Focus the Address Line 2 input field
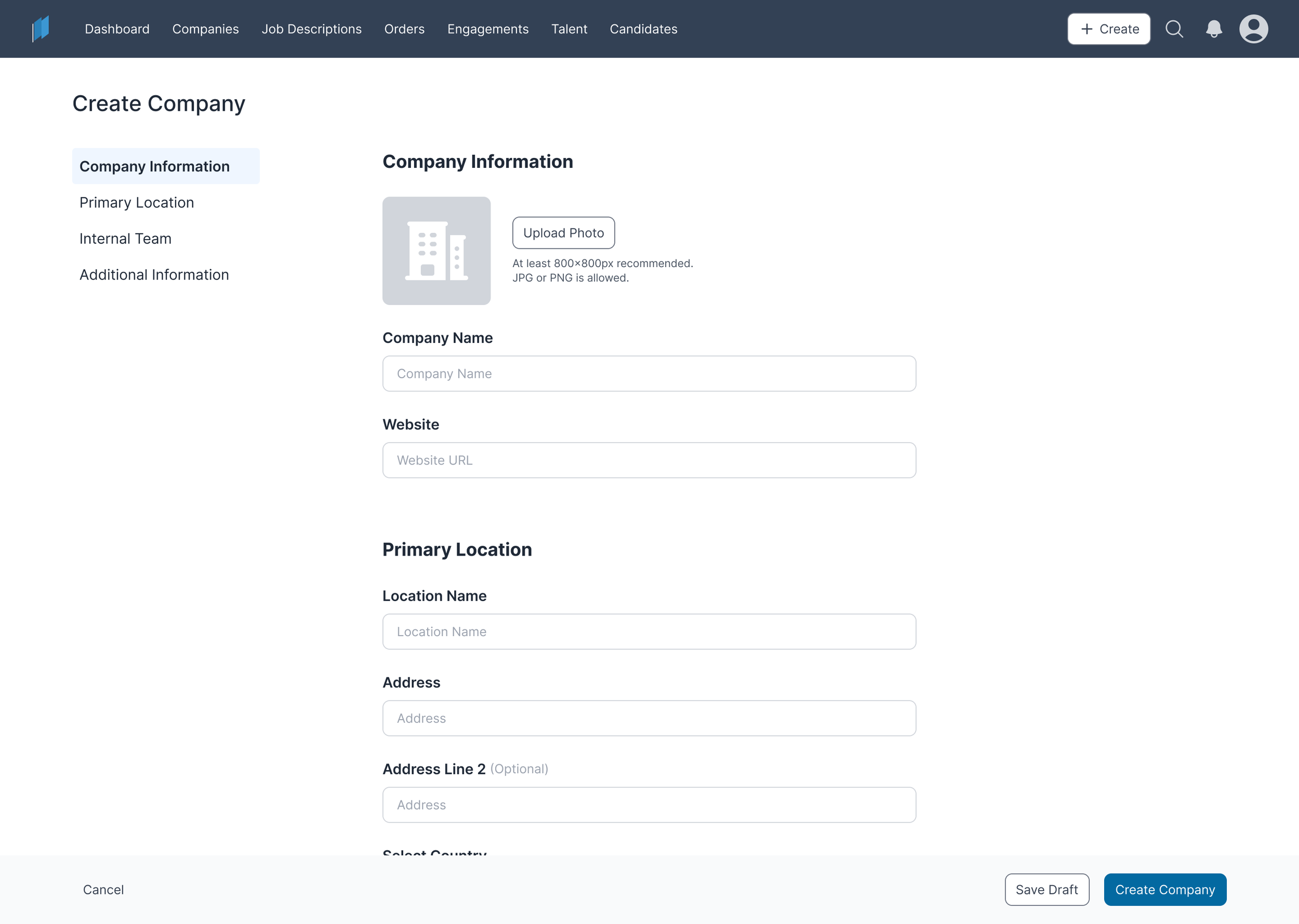This screenshot has height=924, width=1299. (x=649, y=804)
